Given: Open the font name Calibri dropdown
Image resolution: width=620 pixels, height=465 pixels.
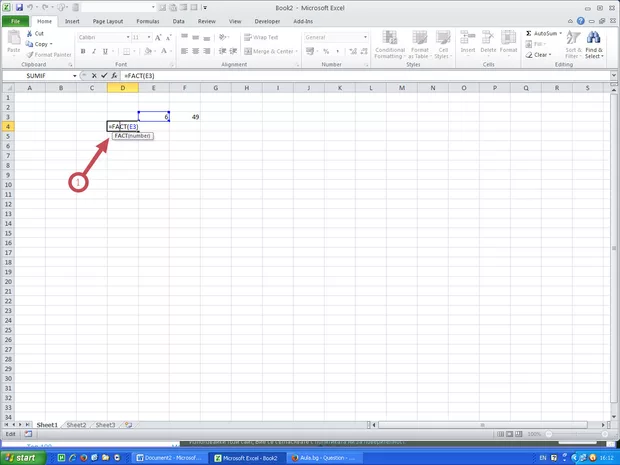Looking at the screenshot, I should (x=128, y=37).
